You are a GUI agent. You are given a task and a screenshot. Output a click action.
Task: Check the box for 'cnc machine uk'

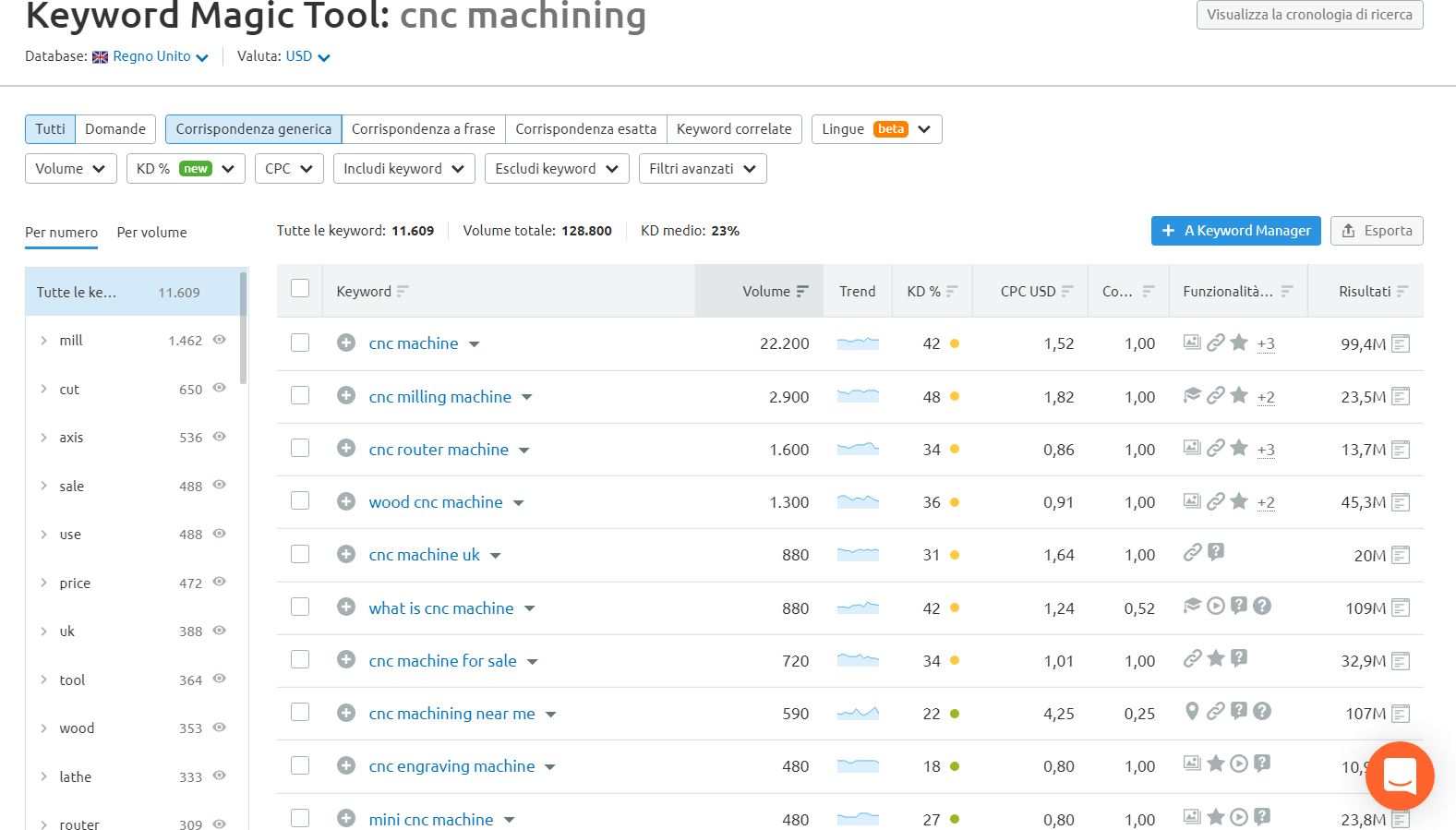pyautogui.click(x=300, y=554)
